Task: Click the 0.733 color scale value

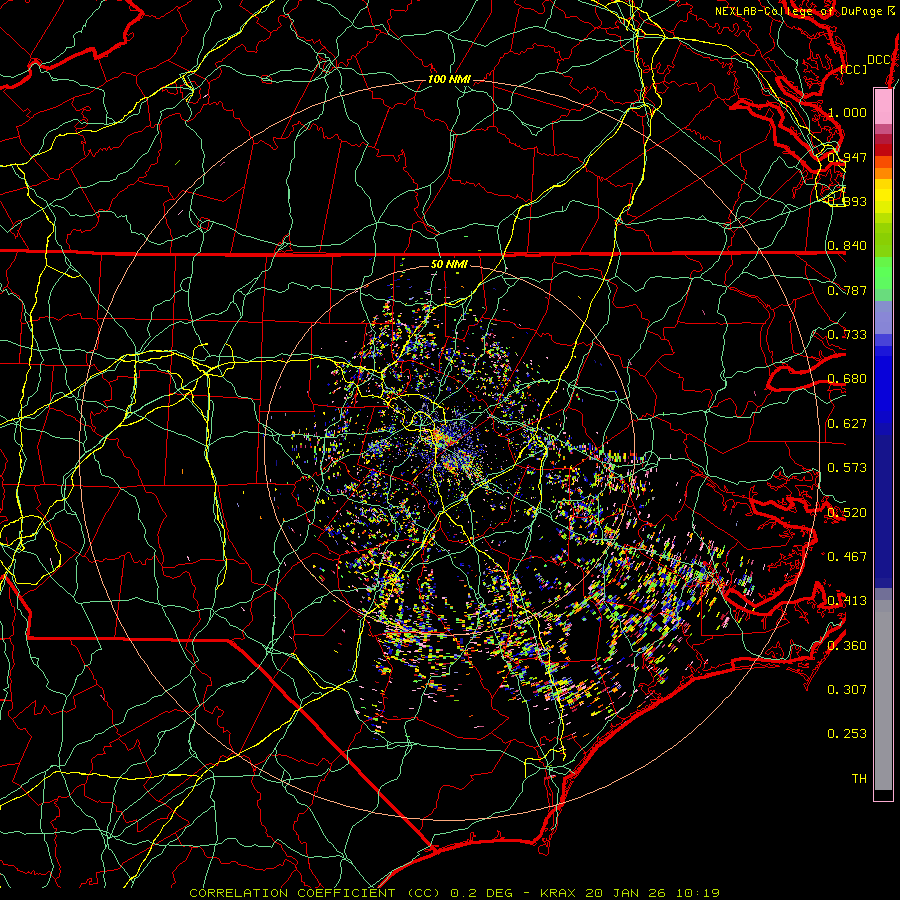Action: tap(847, 335)
